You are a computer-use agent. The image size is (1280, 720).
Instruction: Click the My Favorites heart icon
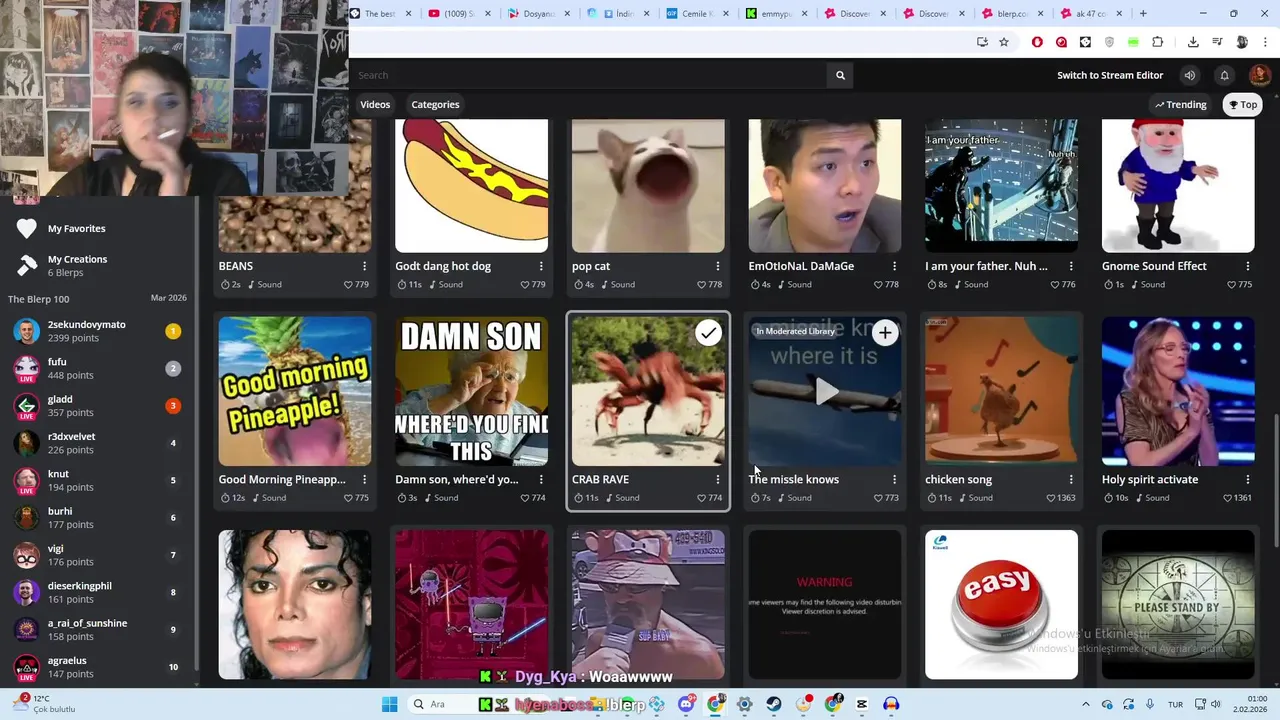tap(27, 229)
